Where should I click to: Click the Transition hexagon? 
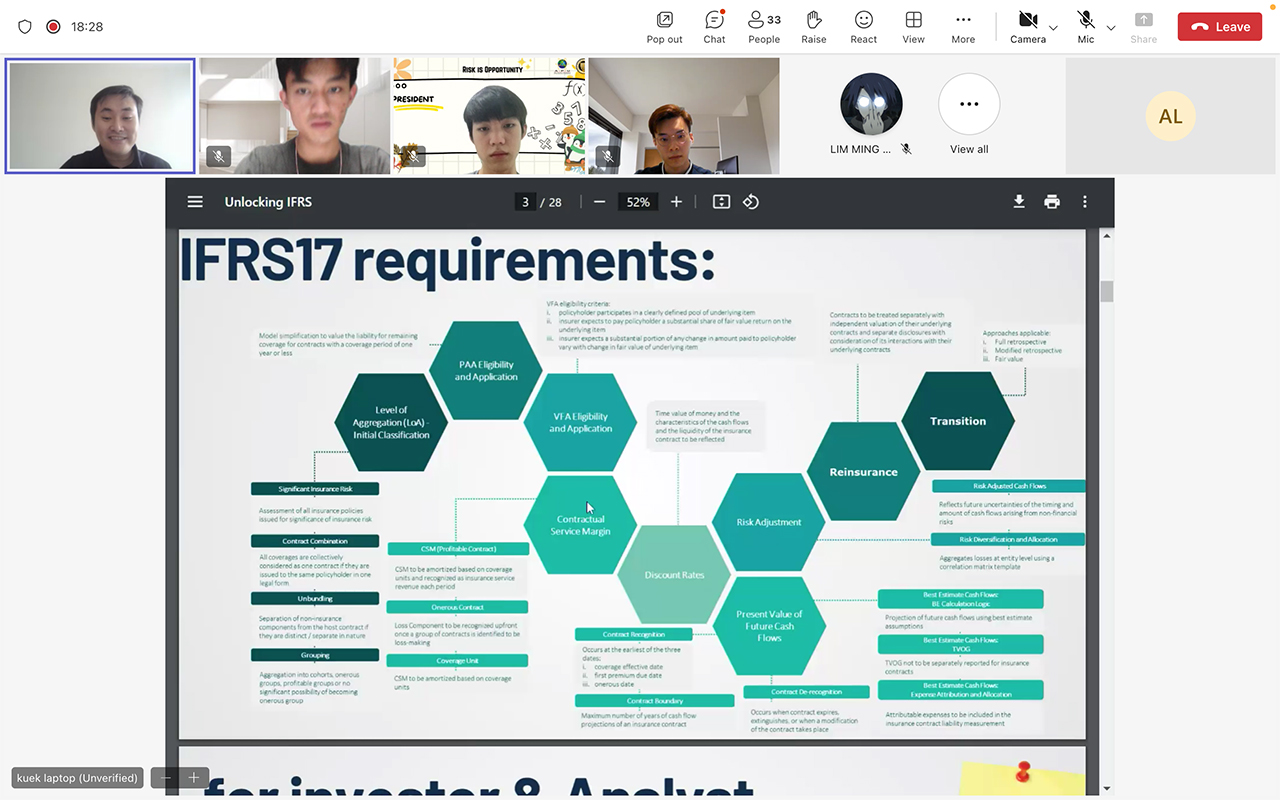[958, 421]
